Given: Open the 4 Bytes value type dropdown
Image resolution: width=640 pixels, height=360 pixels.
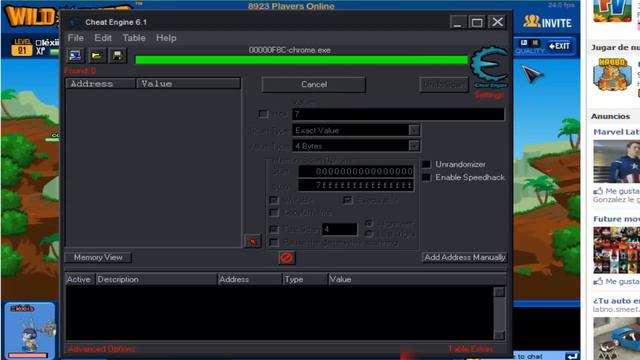Looking at the screenshot, I should click(x=414, y=146).
